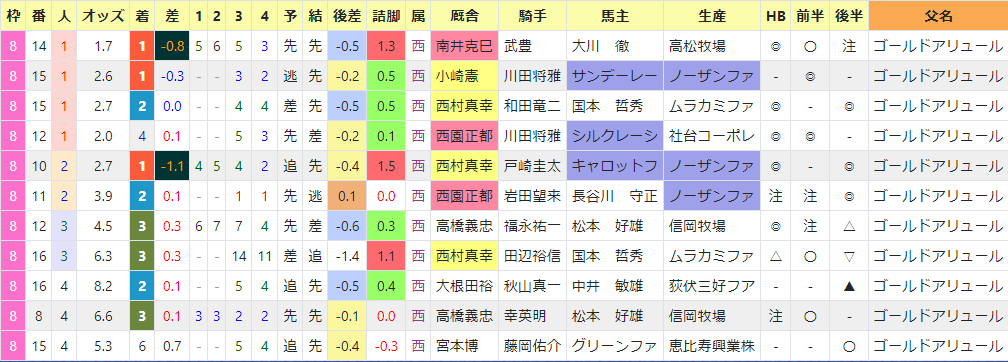Click owner シルクレーシ cell
This screenshot has height=362, width=1008.
tap(615, 136)
